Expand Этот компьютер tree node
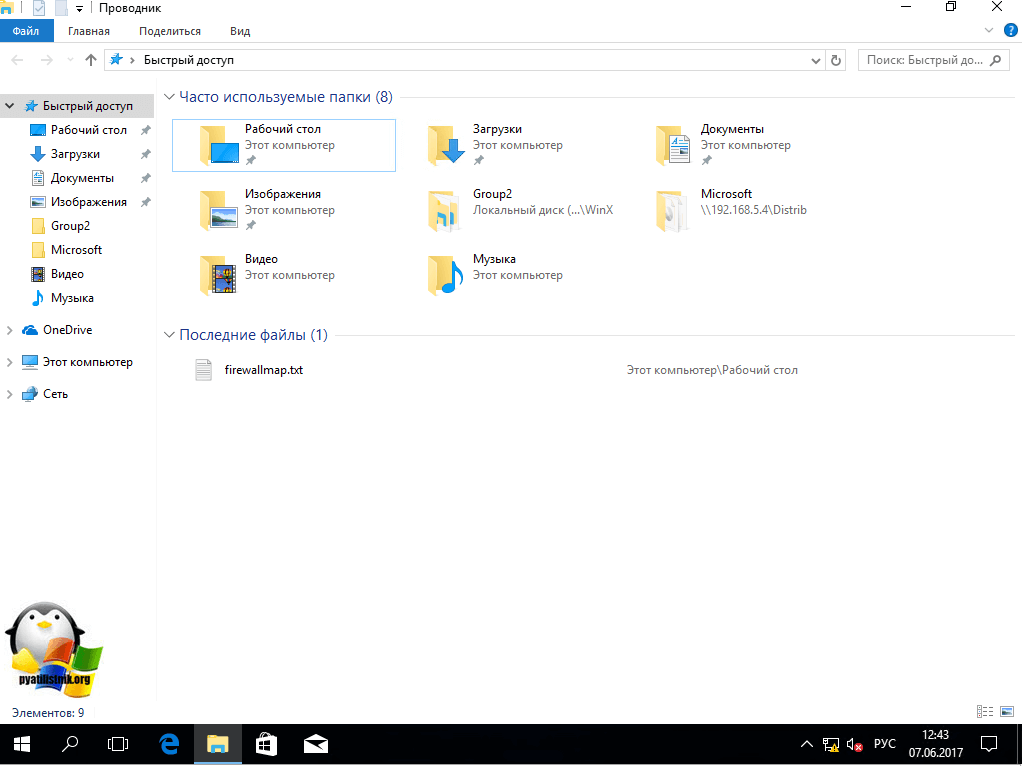This screenshot has height=766, width=1022. point(10,362)
